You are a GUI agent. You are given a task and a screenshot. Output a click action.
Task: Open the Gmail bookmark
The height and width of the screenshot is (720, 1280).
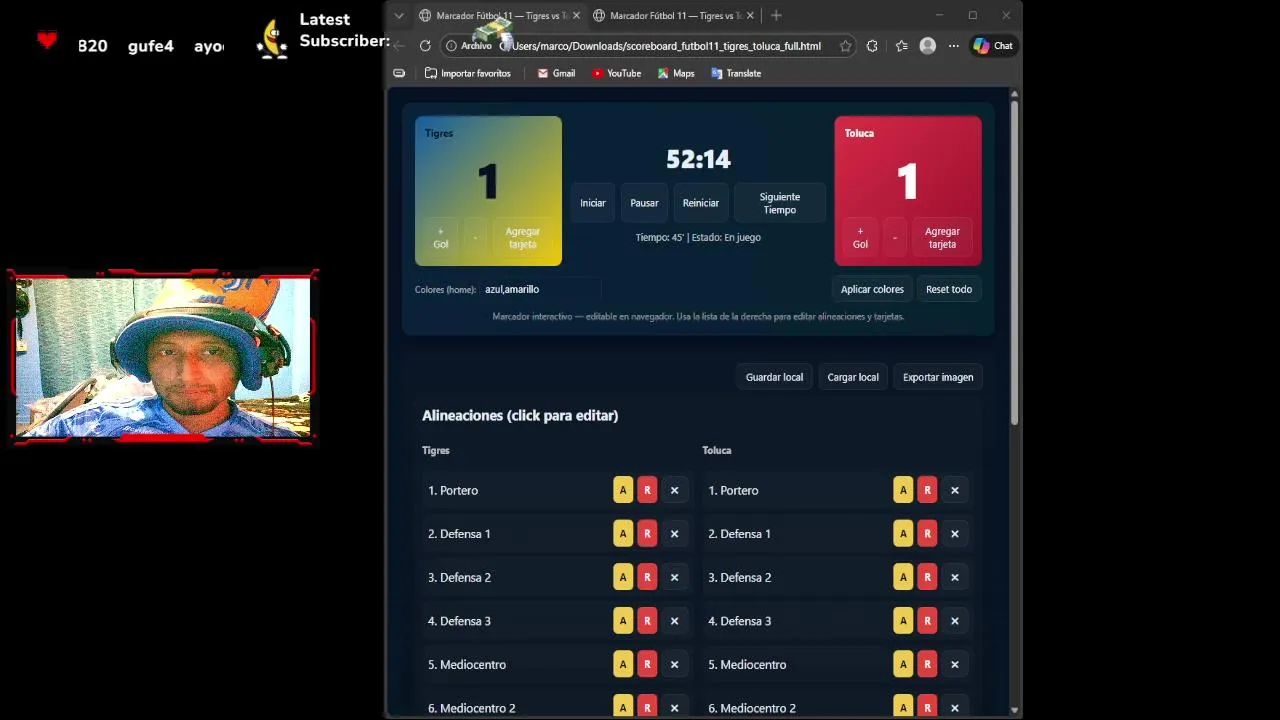[x=556, y=73]
